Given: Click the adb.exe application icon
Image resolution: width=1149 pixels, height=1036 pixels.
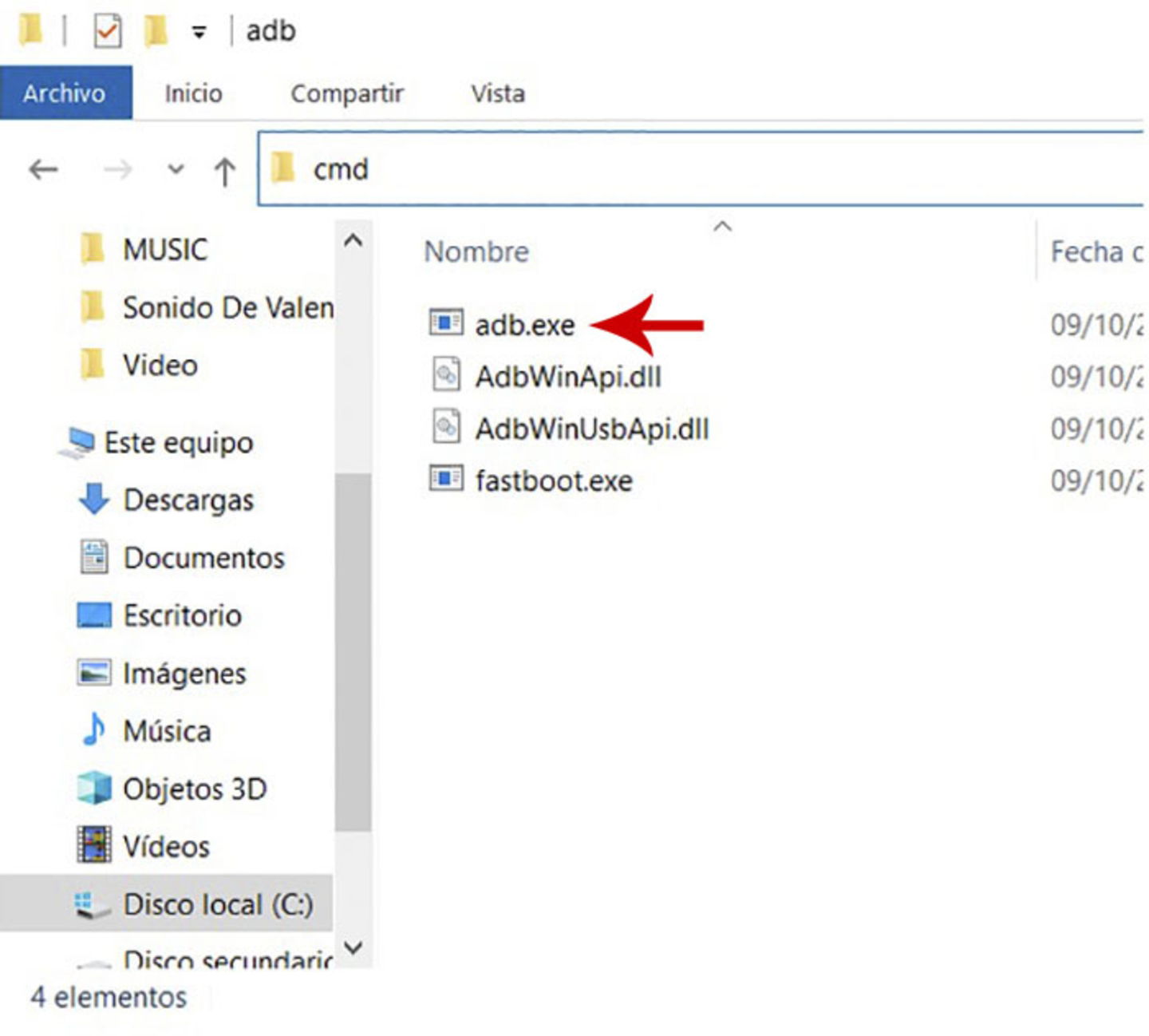Looking at the screenshot, I should [x=446, y=322].
